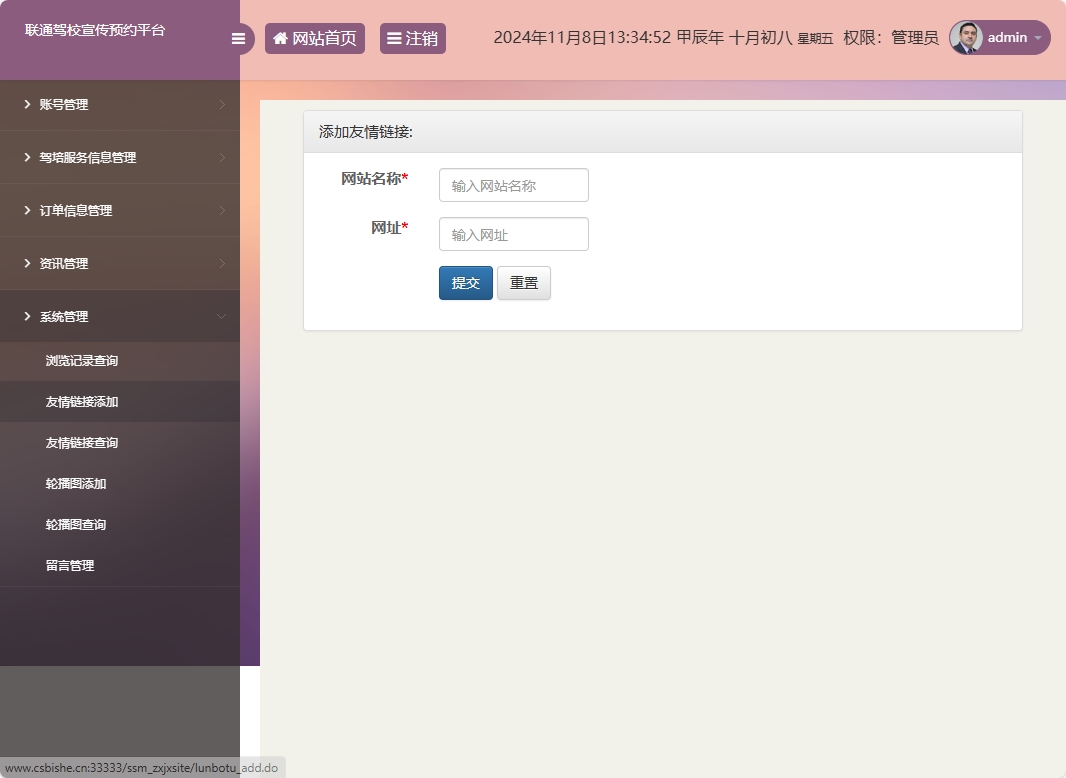Toggle sidebar with hamburger menu icon
This screenshot has width=1066, height=778.
pyautogui.click(x=238, y=39)
